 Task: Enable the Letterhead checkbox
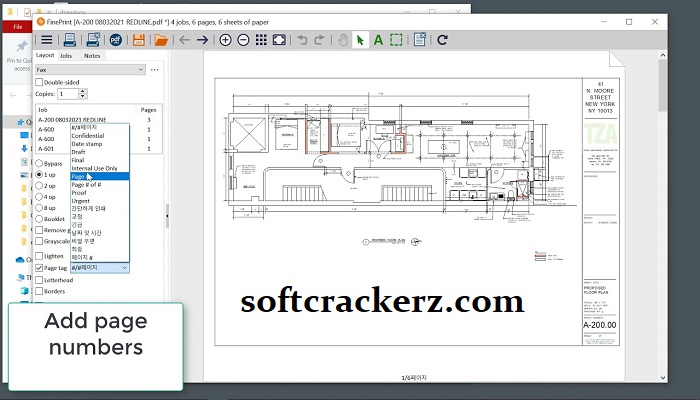tap(39, 280)
